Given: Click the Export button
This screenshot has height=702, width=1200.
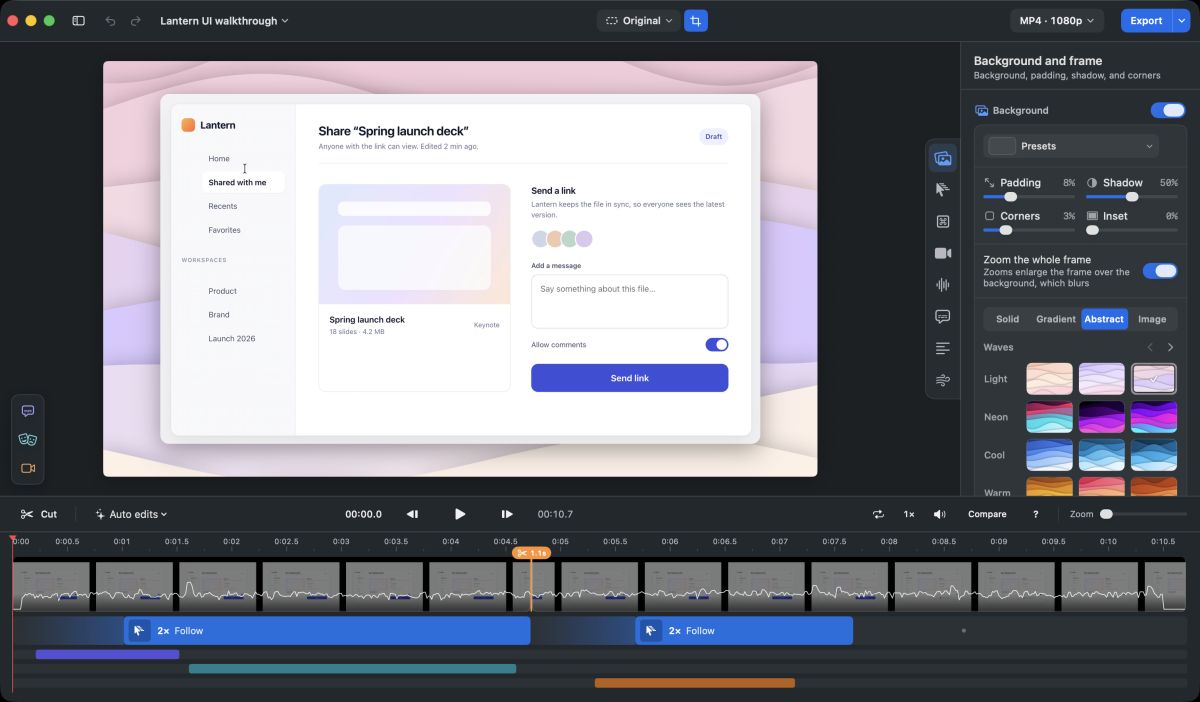Looking at the screenshot, I should [1146, 20].
